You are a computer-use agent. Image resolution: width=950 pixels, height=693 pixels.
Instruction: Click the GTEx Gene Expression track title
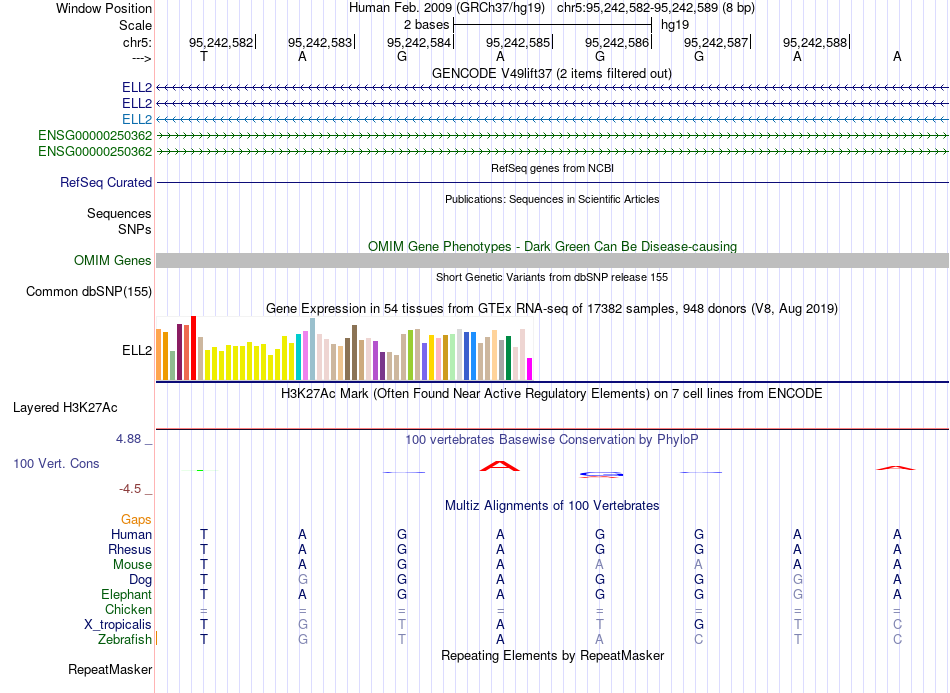coord(552,308)
